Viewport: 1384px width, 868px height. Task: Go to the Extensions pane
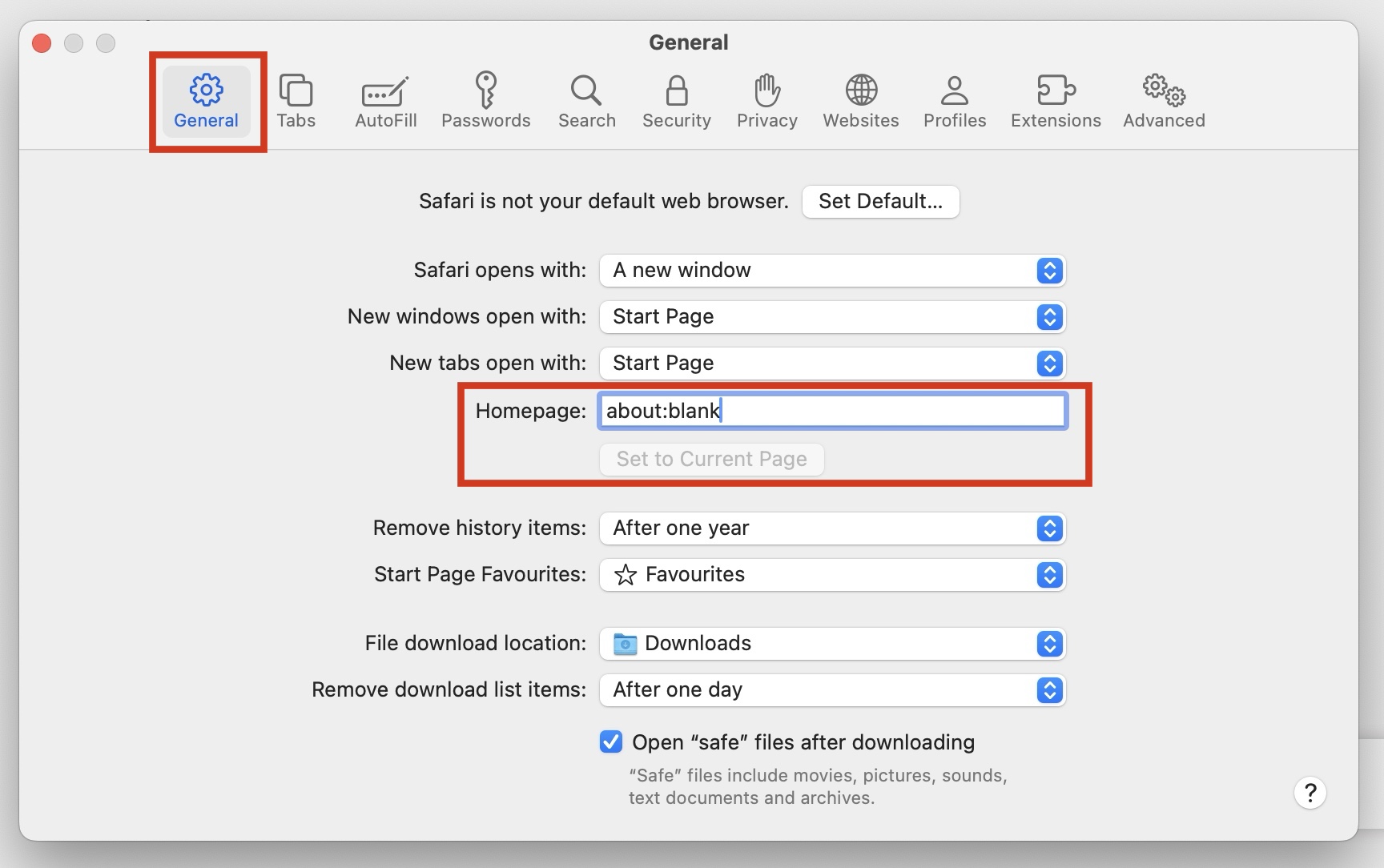[1055, 101]
